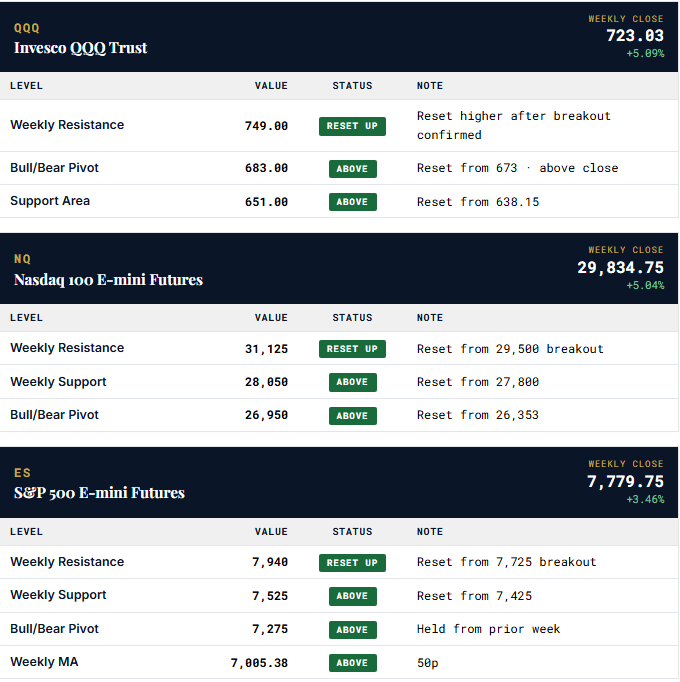Image resolution: width=680 pixels, height=682 pixels.
Task: Click RESET UP badge beside 31,125
Action: click(x=352, y=349)
